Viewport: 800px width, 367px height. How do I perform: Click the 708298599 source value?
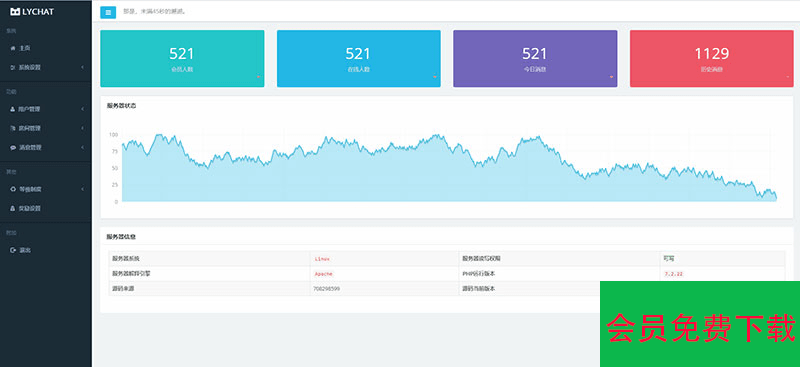click(x=327, y=288)
